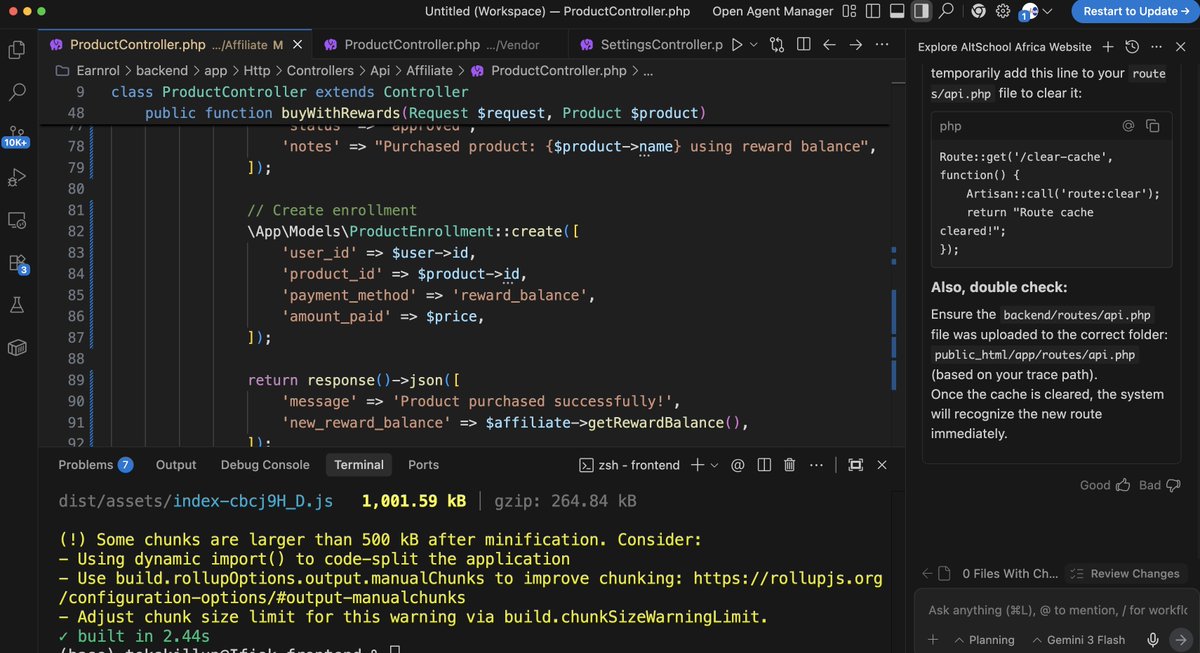
Task: Open editor more actions ellipsis
Action: click(x=881, y=45)
